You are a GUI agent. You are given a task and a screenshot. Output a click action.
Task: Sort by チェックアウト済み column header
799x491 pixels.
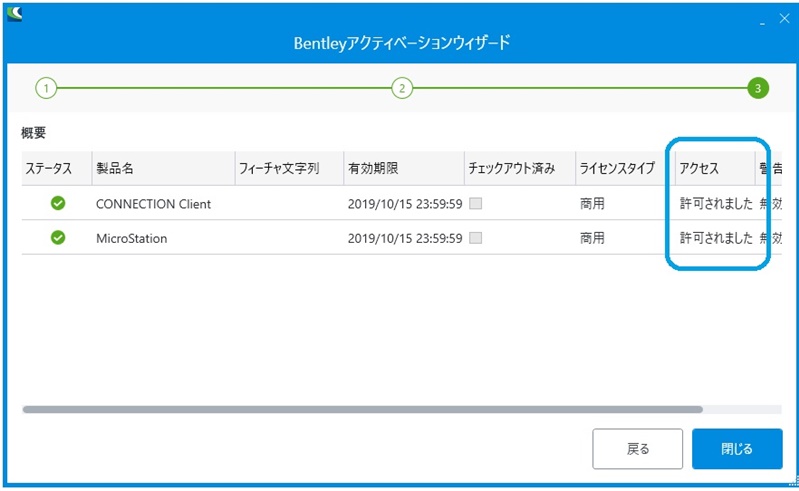tap(520, 168)
